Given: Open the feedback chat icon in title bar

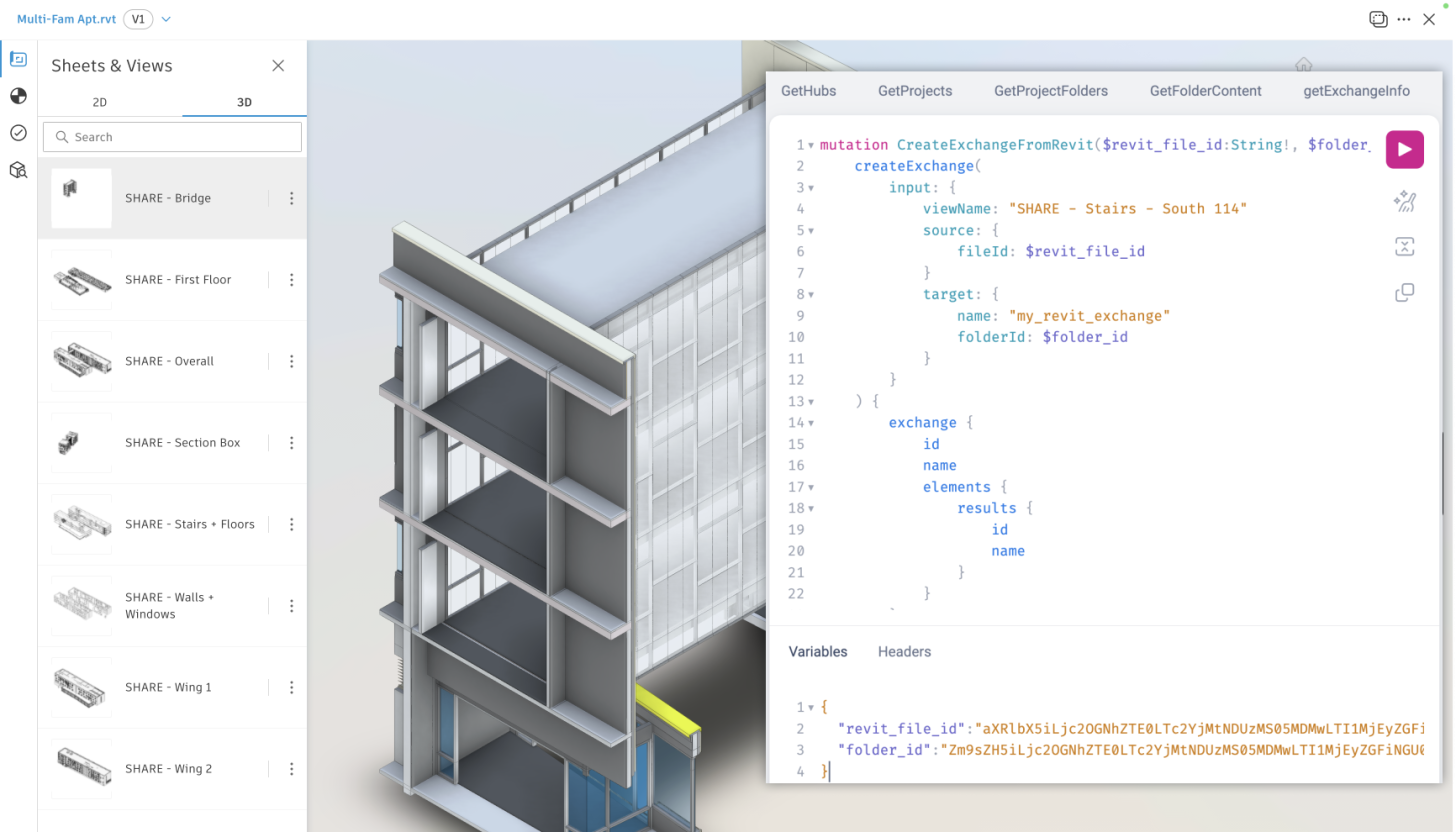Looking at the screenshot, I should (1378, 18).
